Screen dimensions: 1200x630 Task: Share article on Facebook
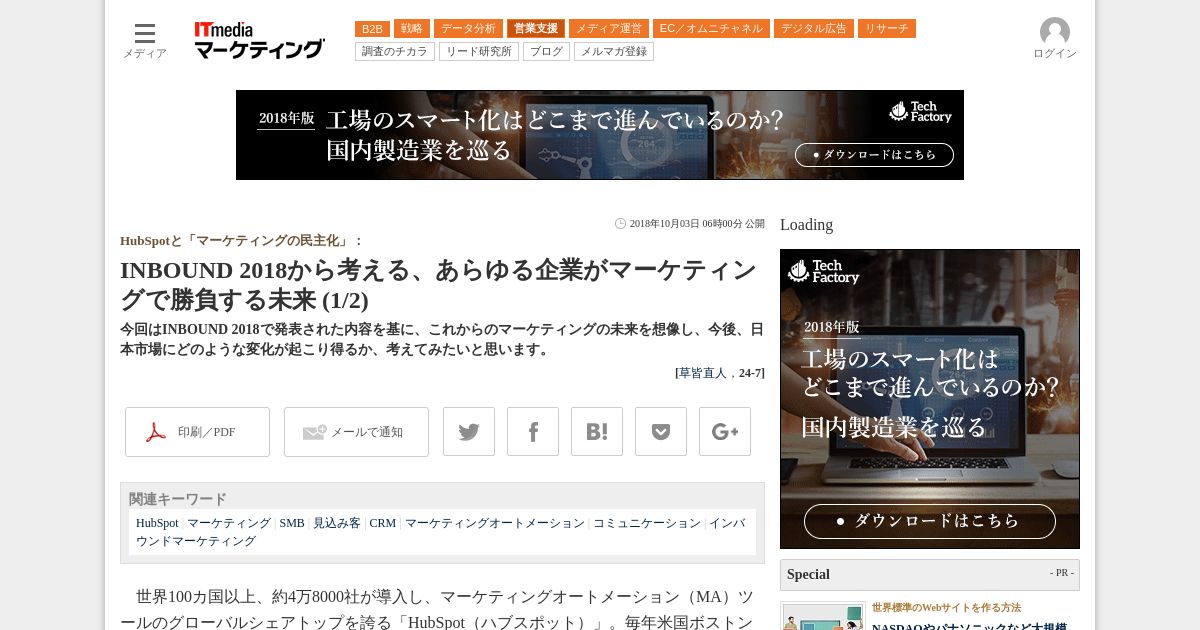[x=533, y=432]
